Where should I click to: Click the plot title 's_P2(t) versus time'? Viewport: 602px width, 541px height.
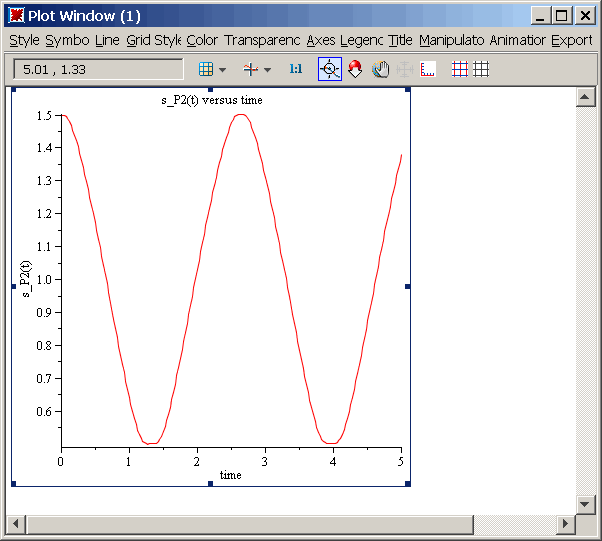coord(211,100)
